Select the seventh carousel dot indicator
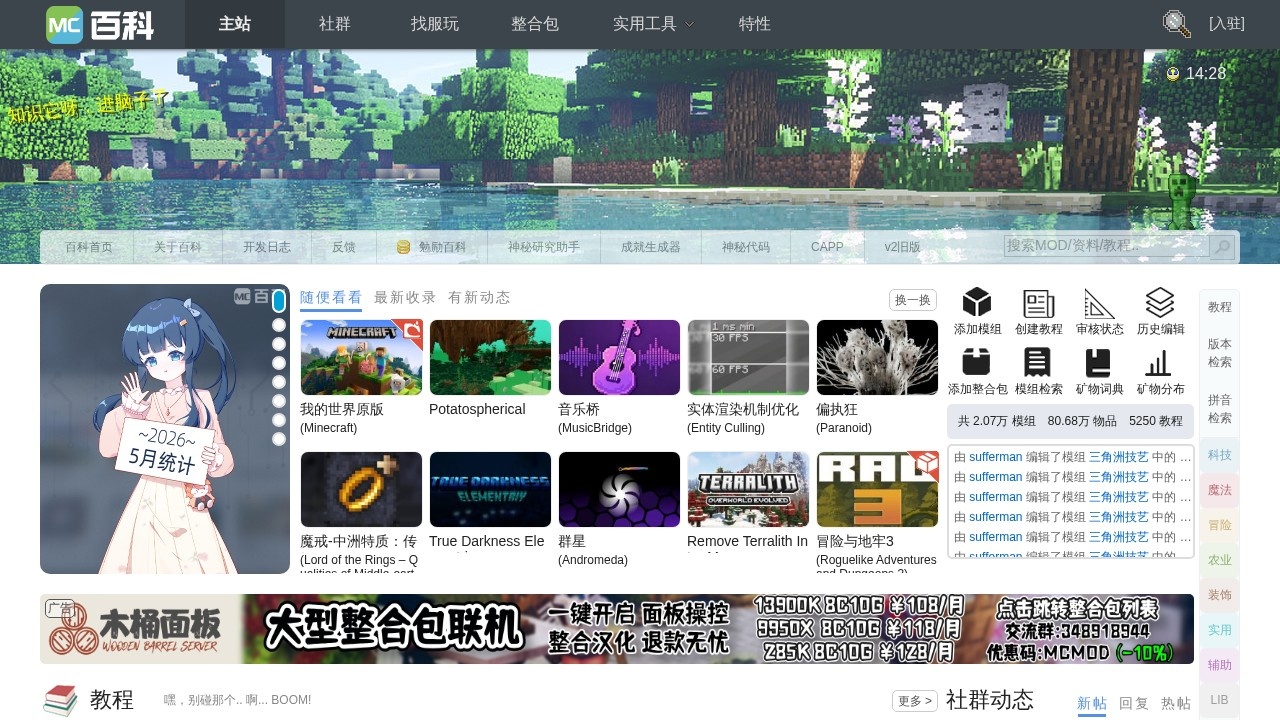 click(x=279, y=420)
